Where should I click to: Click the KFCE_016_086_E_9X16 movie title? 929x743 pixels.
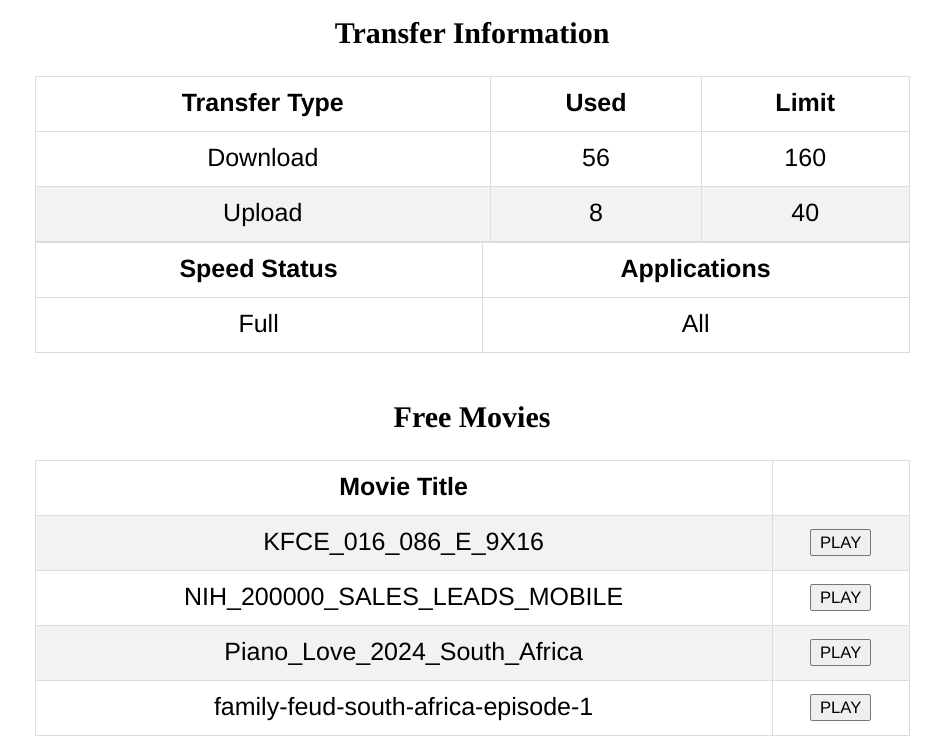click(403, 542)
